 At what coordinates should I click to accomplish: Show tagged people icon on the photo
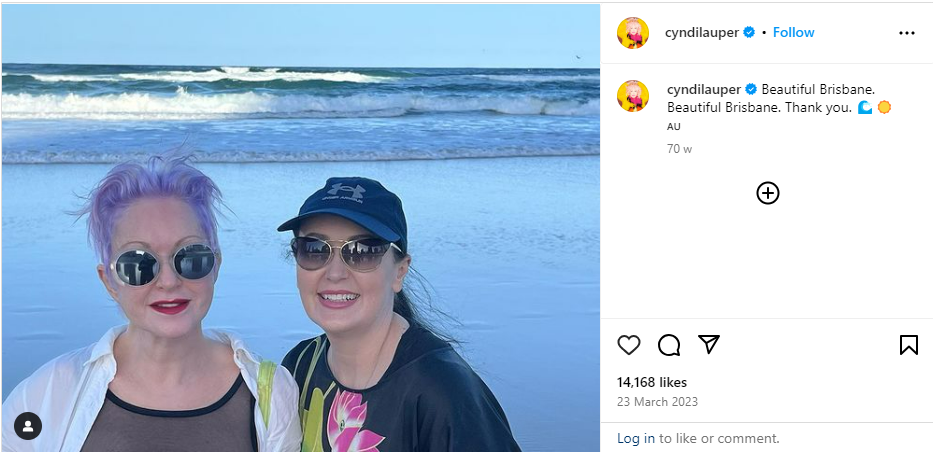[x=28, y=426]
